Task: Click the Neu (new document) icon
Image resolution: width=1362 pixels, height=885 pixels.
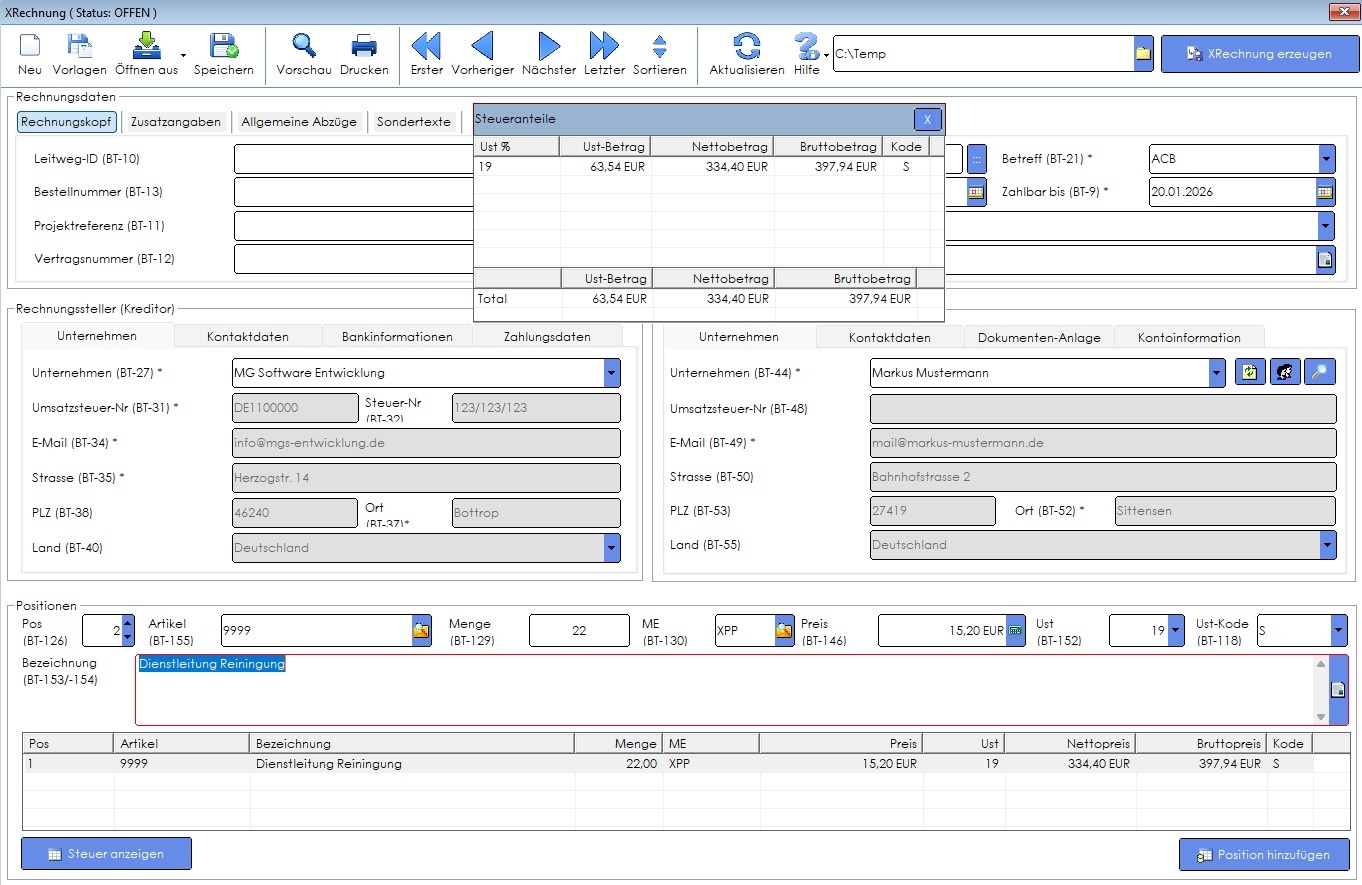Action: (30, 47)
